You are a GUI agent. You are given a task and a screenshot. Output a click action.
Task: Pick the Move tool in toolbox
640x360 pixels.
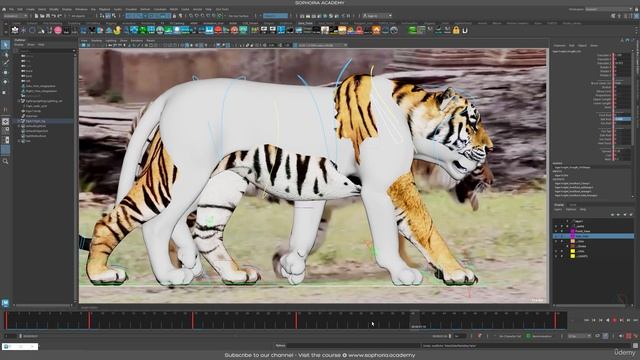5,73
